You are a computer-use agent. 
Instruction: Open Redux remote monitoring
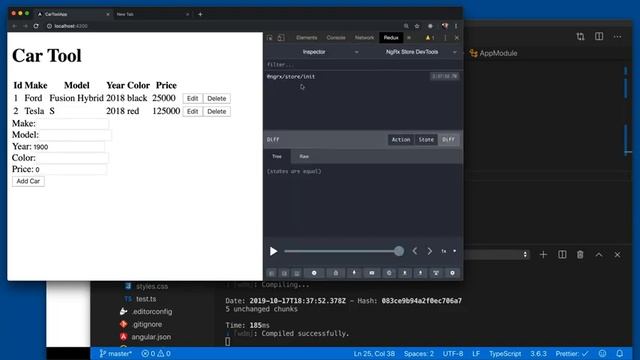436,273
